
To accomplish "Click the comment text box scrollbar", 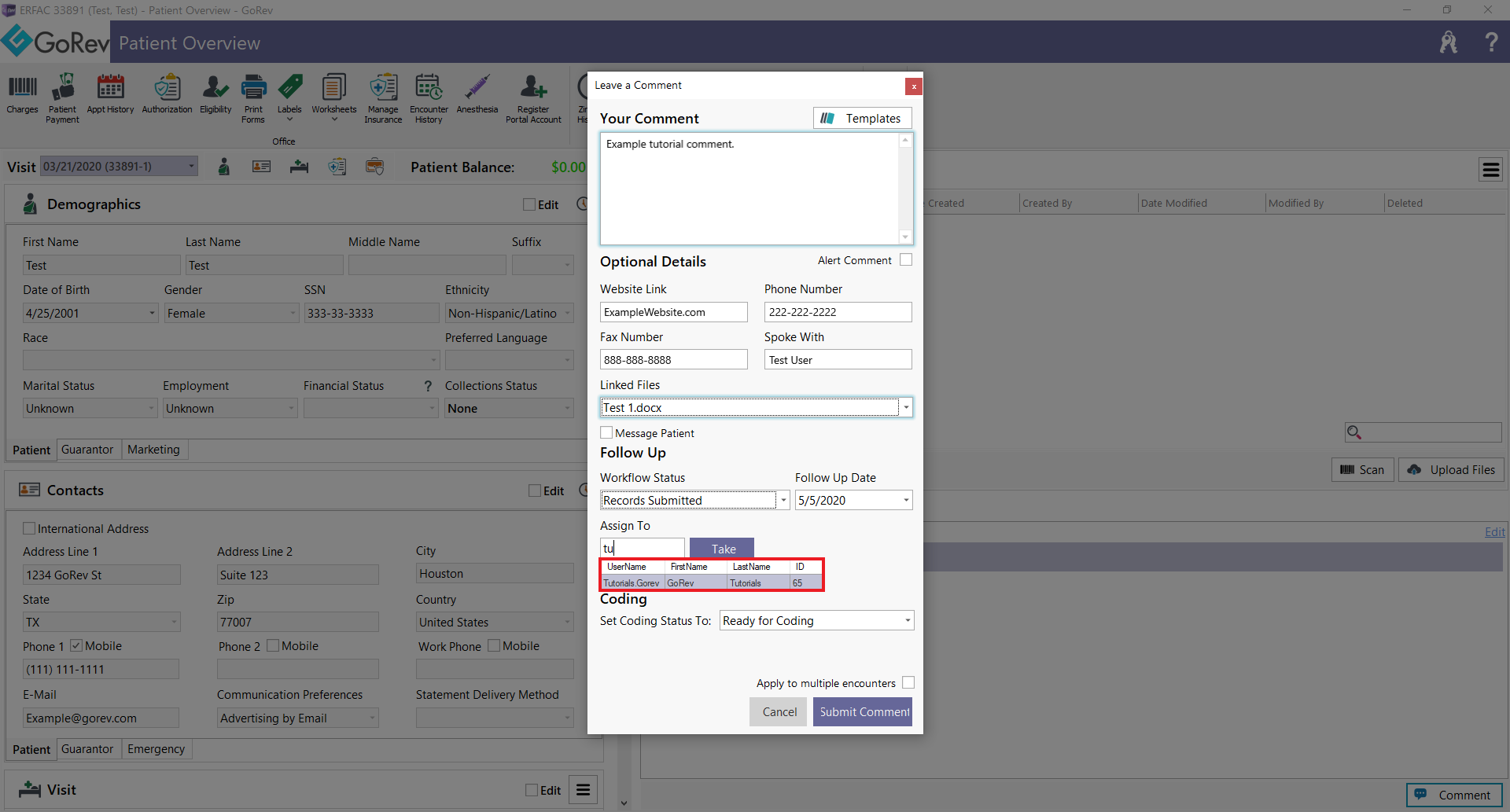I will 905,189.
